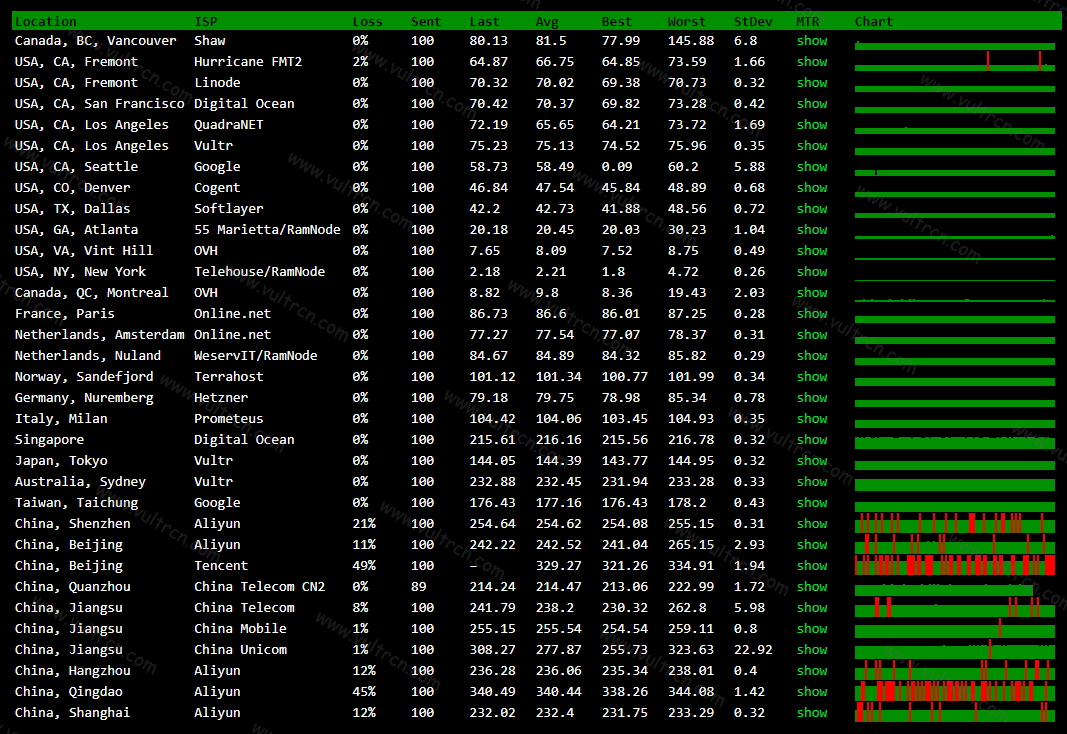Screen dimensions: 1067x734
Task: Click show link in QuadraNET row
Action: click(812, 125)
